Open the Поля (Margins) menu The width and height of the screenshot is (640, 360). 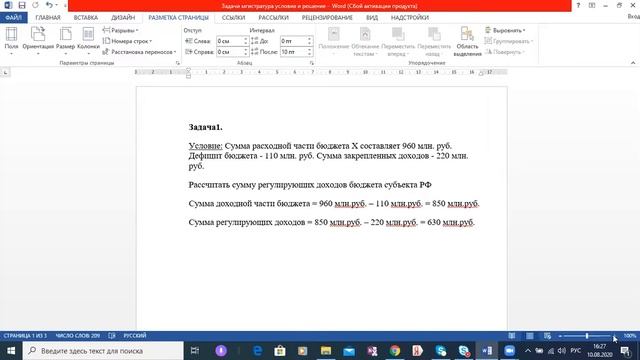(x=11, y=41)
